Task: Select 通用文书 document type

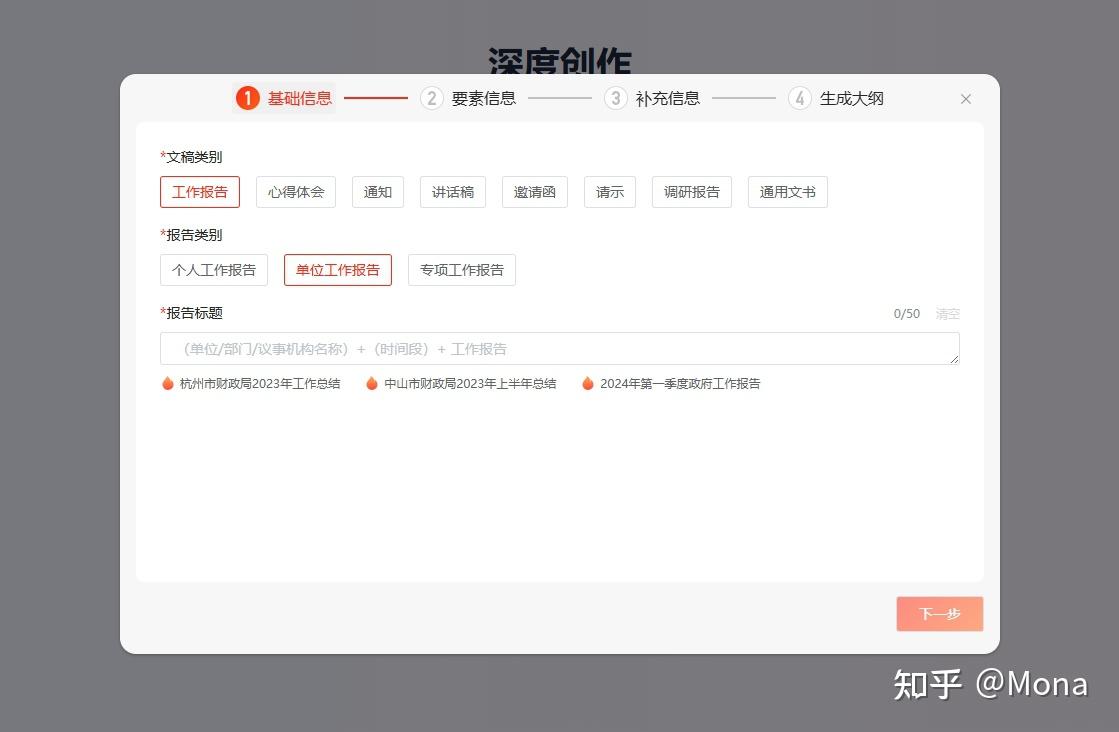Action: 788,192
